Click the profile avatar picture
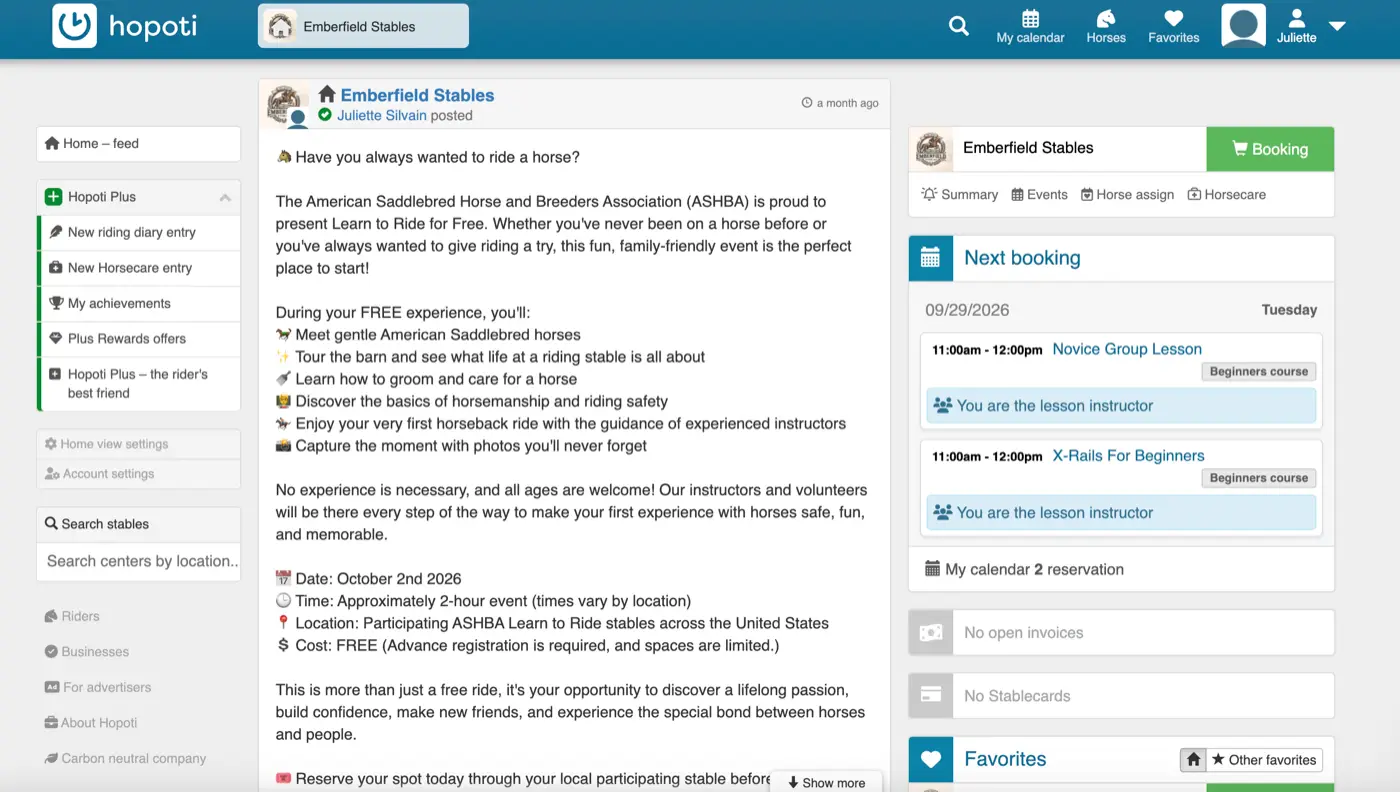This screenshot has width=1400, height=792. coord(1244,26)
